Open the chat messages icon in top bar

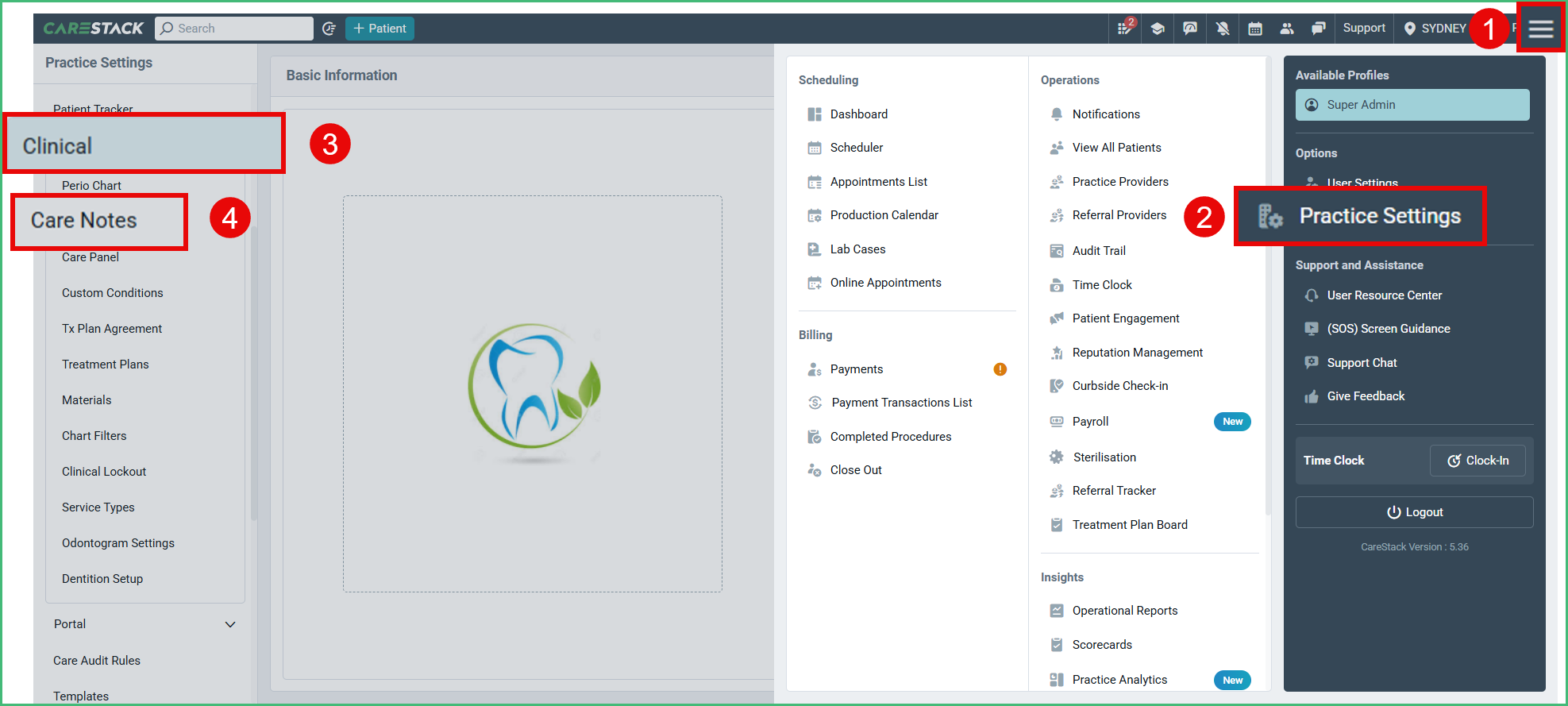click(x=1319, y=29)
